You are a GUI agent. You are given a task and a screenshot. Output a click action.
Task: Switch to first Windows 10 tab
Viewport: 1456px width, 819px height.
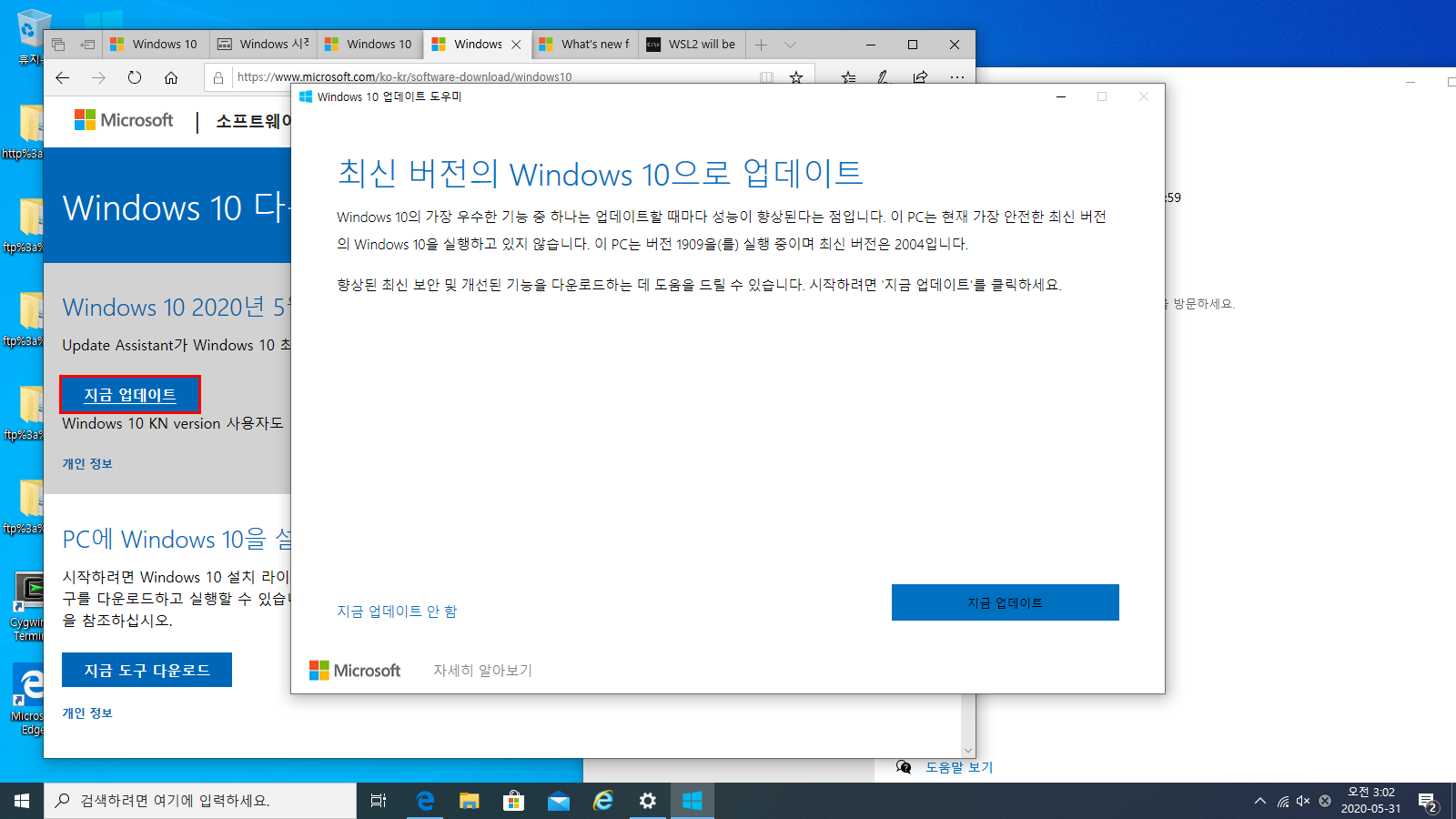156,44
